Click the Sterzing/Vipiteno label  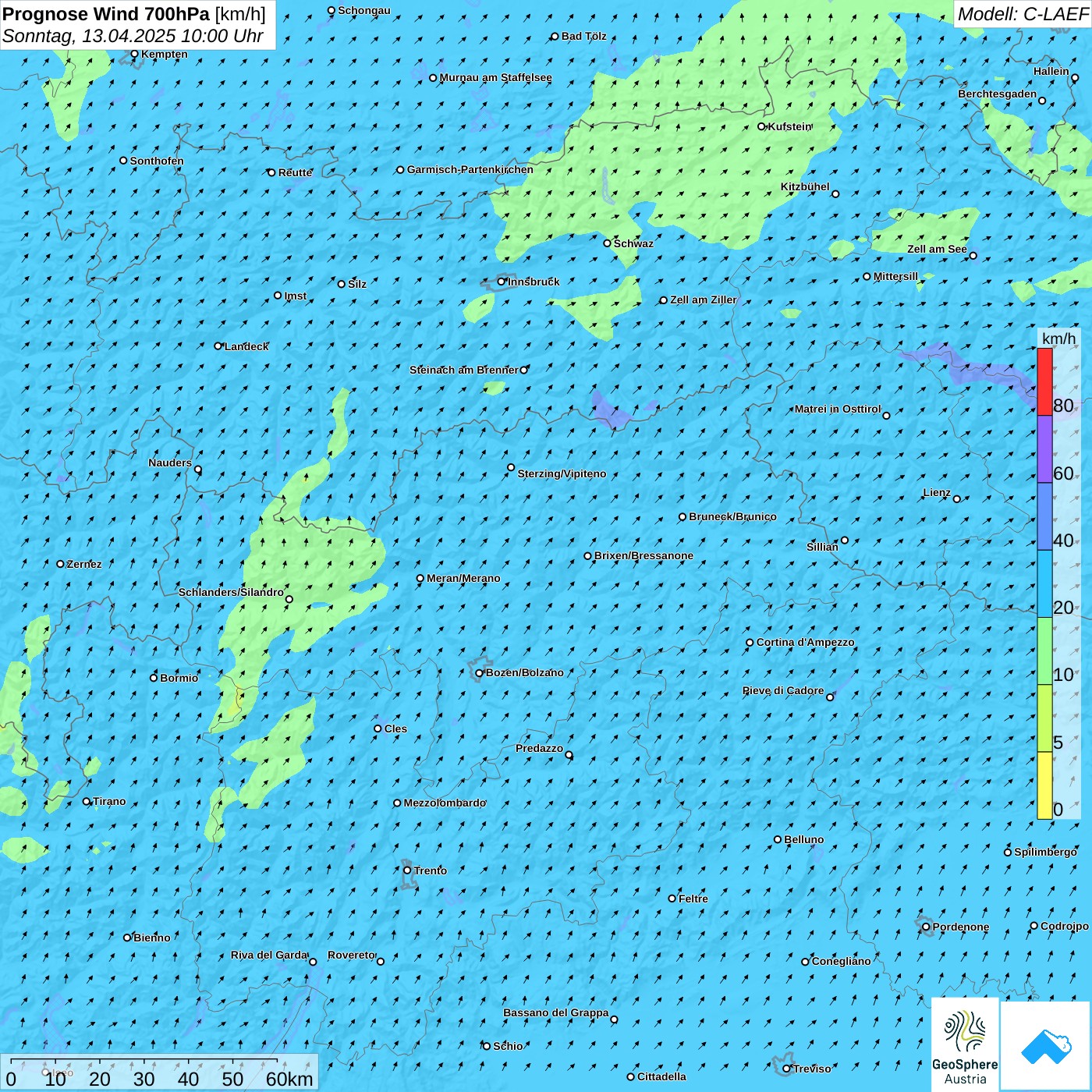[x=562, y=473]
